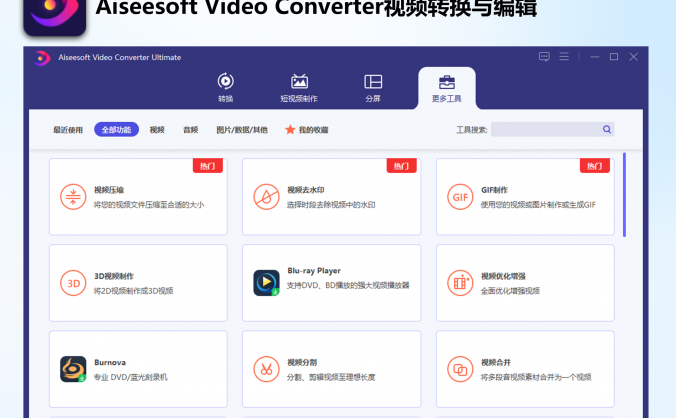Click the tool list vertical scrollbar

(624, 194)
